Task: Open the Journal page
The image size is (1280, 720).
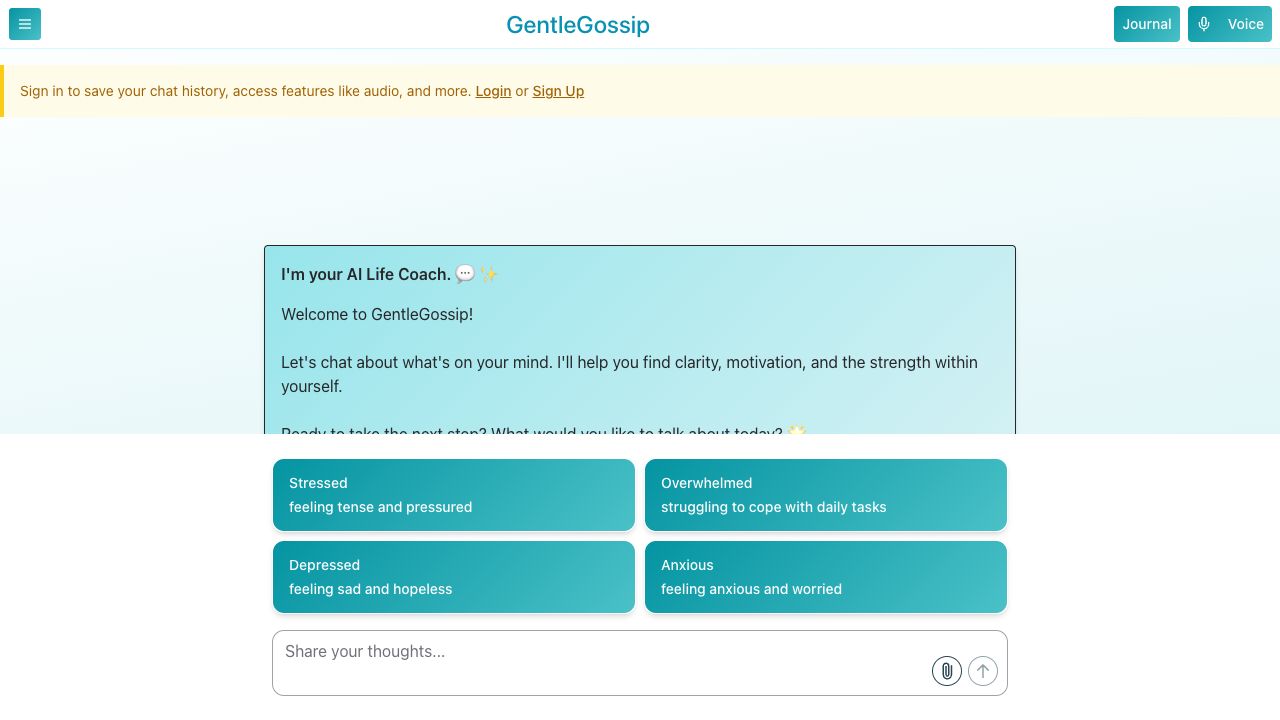Action: point(1146,24)
